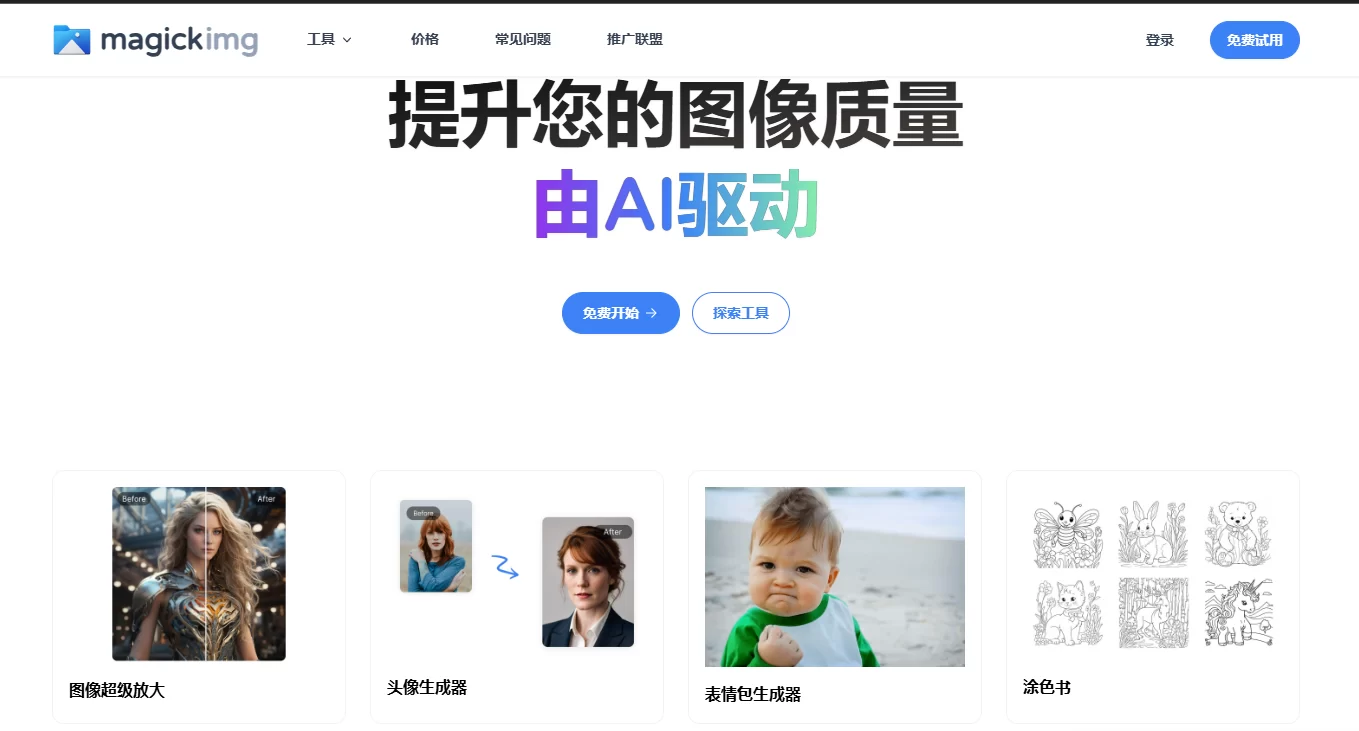
Task: Click the fist-pumping baby meme image
Action: [835, 577]
